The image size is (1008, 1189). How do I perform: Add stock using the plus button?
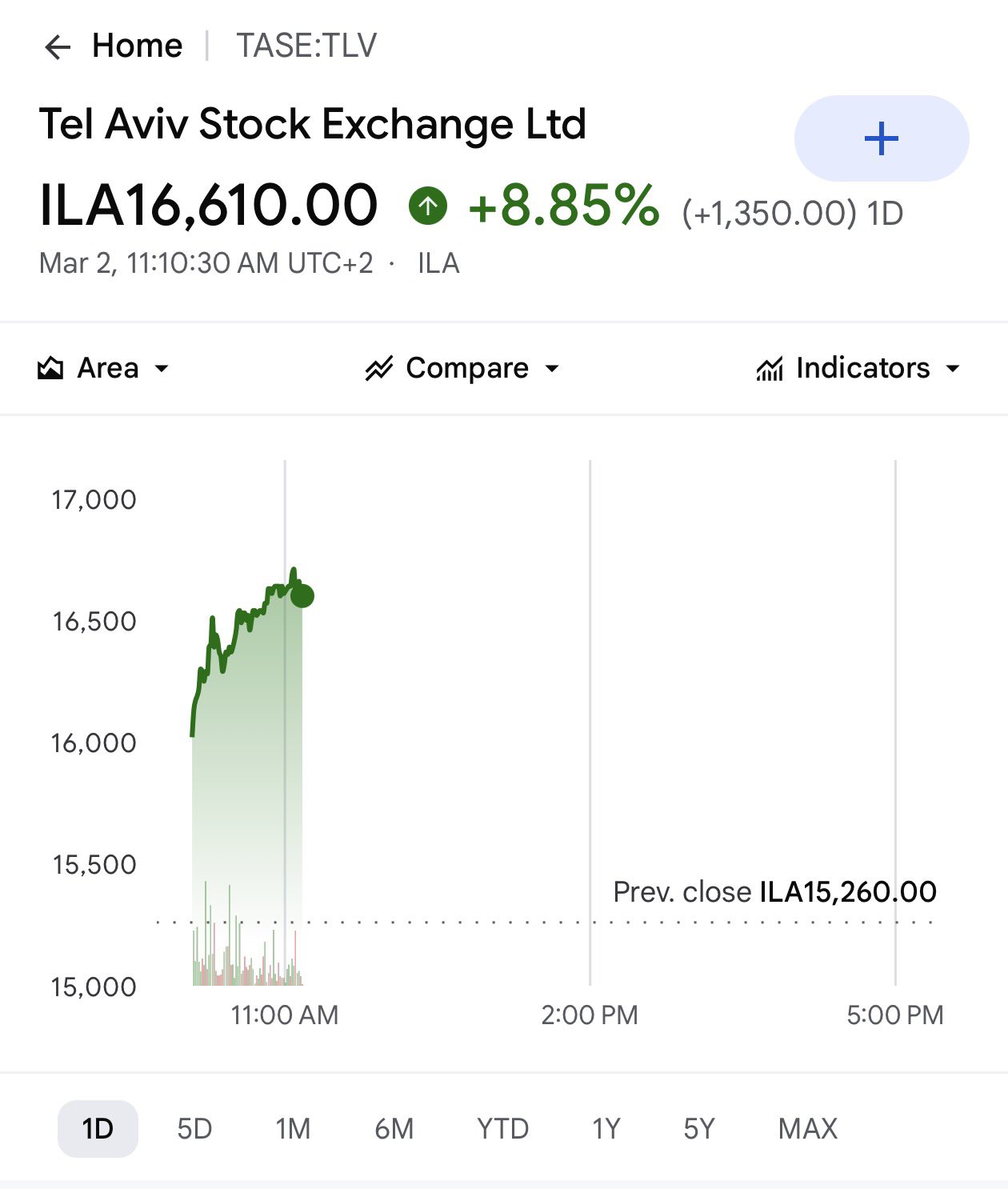coord(882,138)
